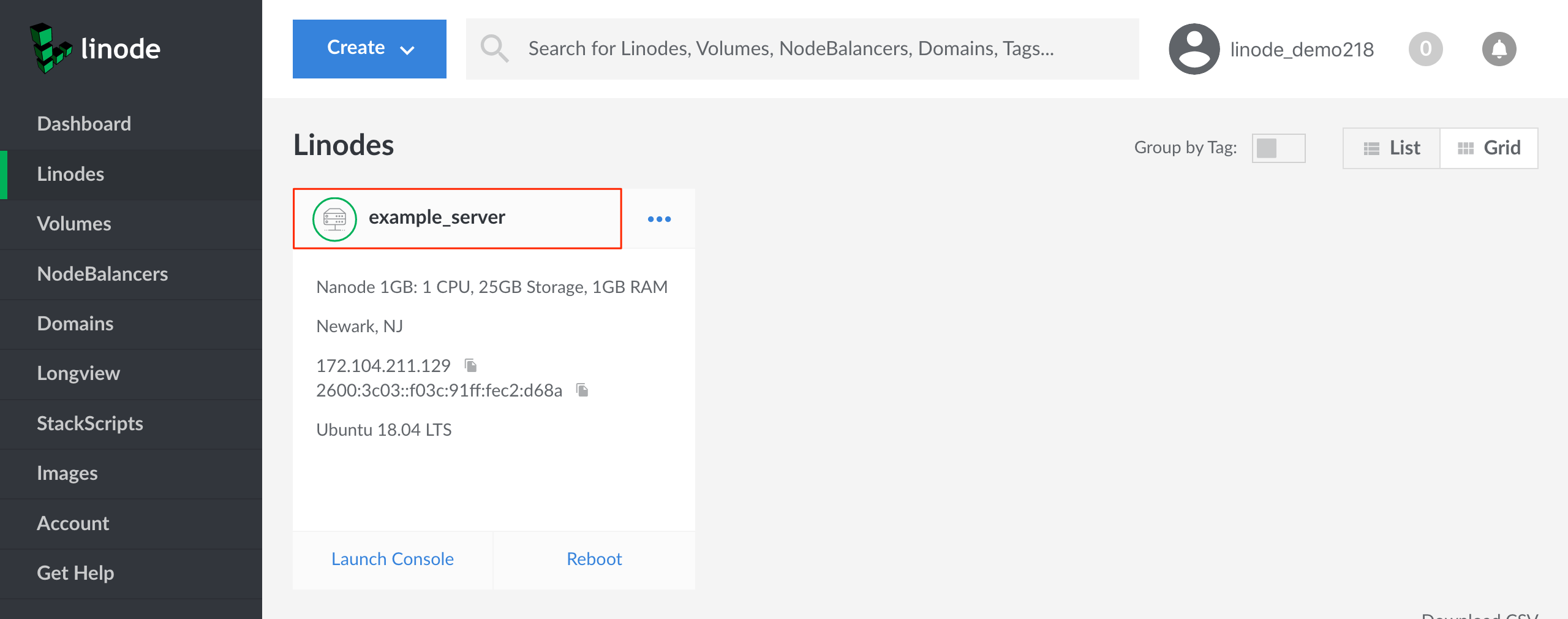Screen dimensions: 1568x619
Task: Open NodeBalancers from the sidebar
Action: point(102,274)
